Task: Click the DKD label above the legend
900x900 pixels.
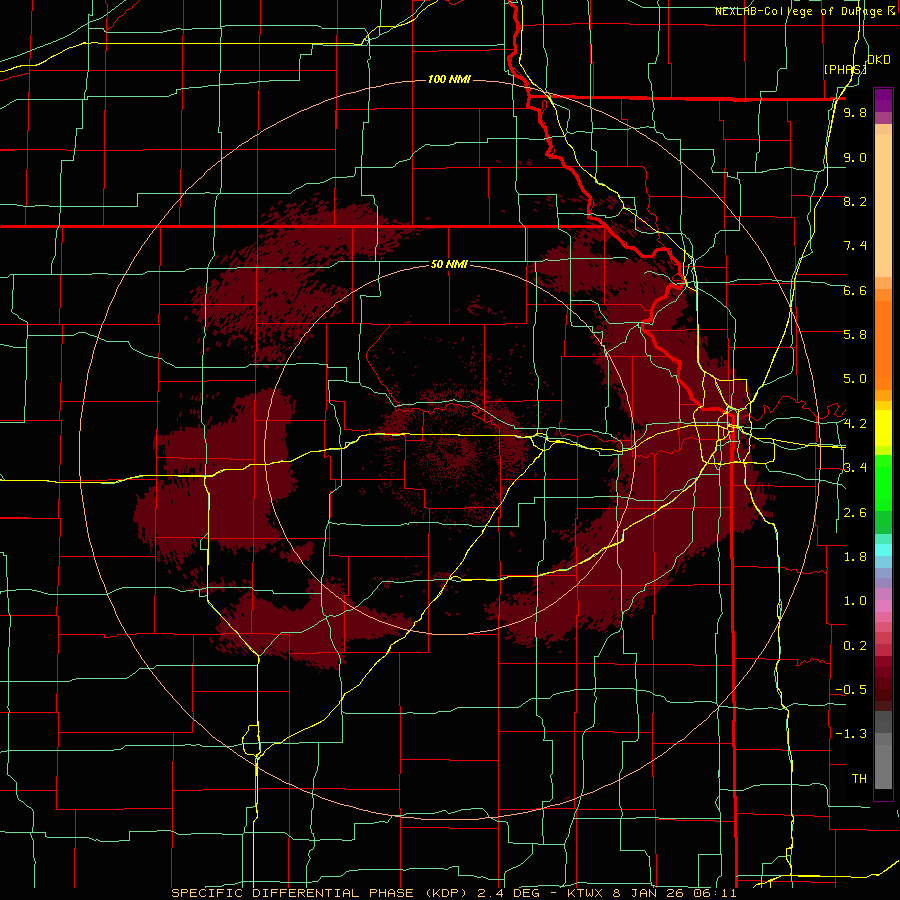Action: coord(879,60)
